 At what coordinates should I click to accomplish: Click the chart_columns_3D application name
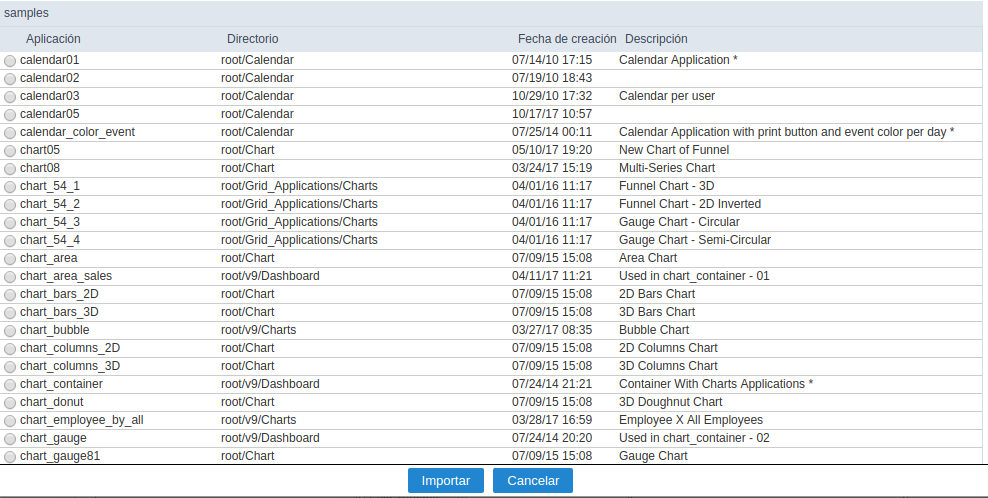point(70,366)
